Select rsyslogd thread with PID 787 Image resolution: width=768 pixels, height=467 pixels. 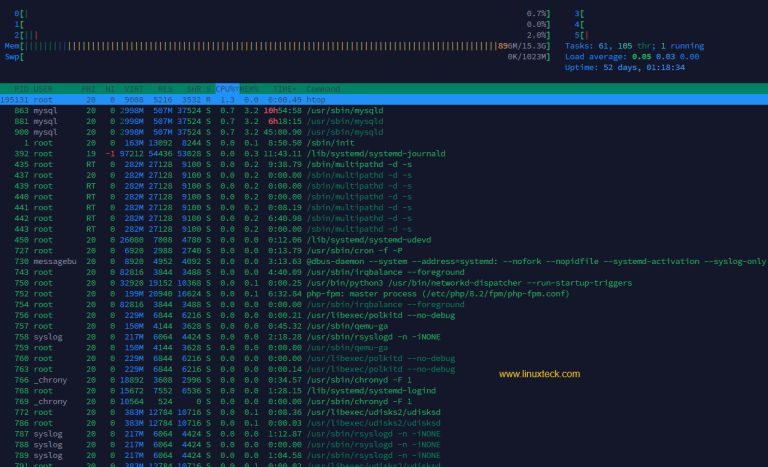click(384, 434)
